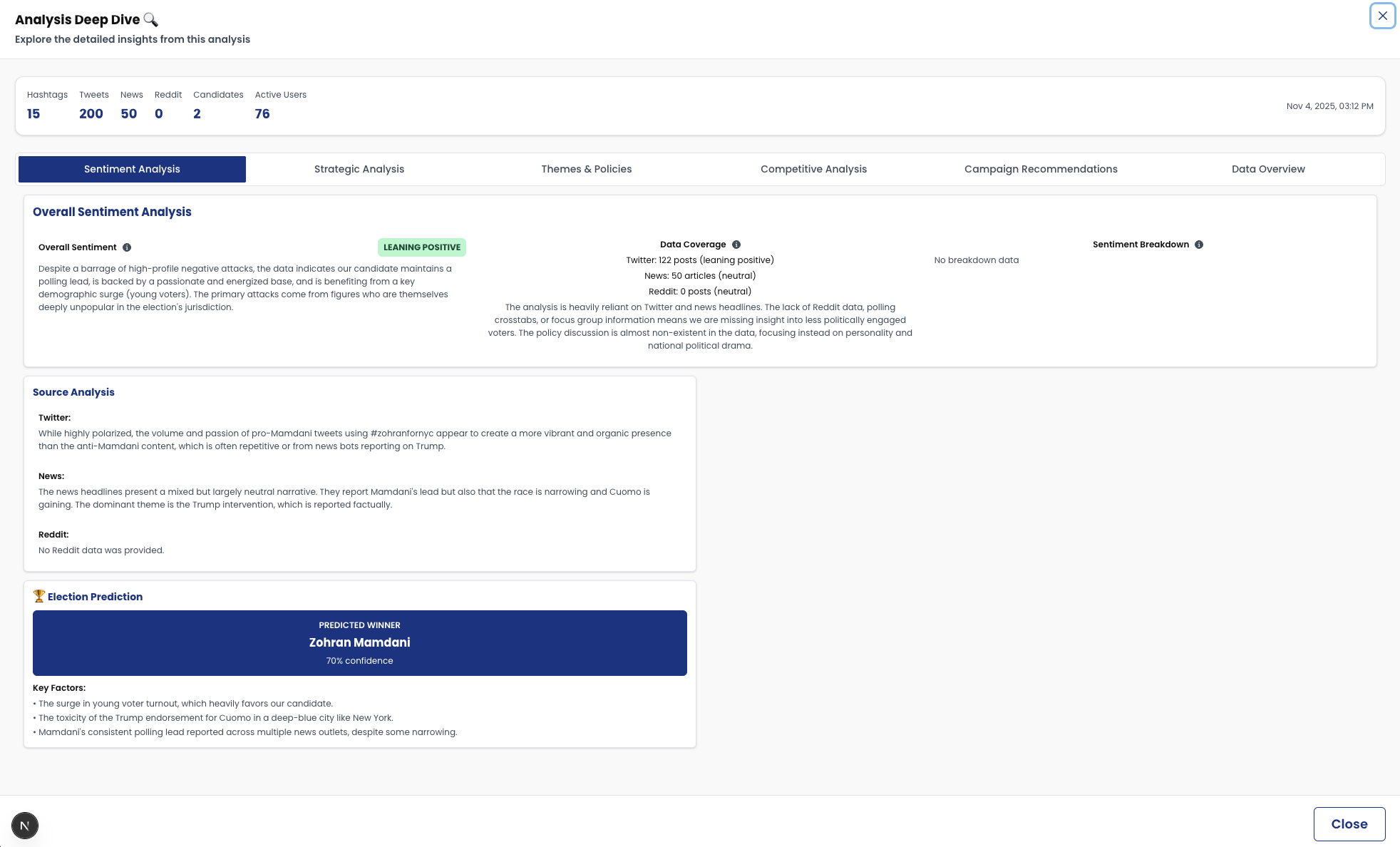This screenshot has height=847, width=1400.
Task: Switch to the Strategic Analysis tab
Action: click(359, 169)
